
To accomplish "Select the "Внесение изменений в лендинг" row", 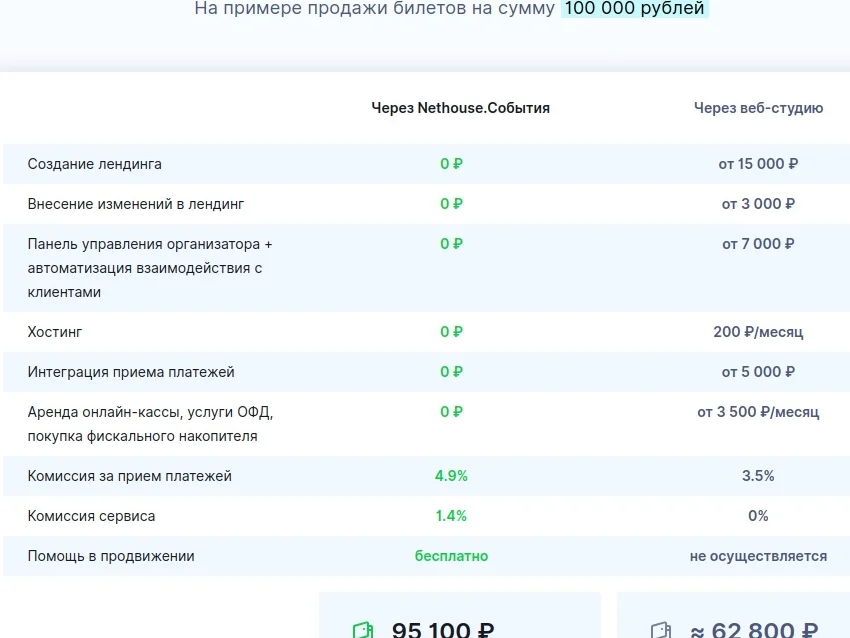I will (135, 203).
